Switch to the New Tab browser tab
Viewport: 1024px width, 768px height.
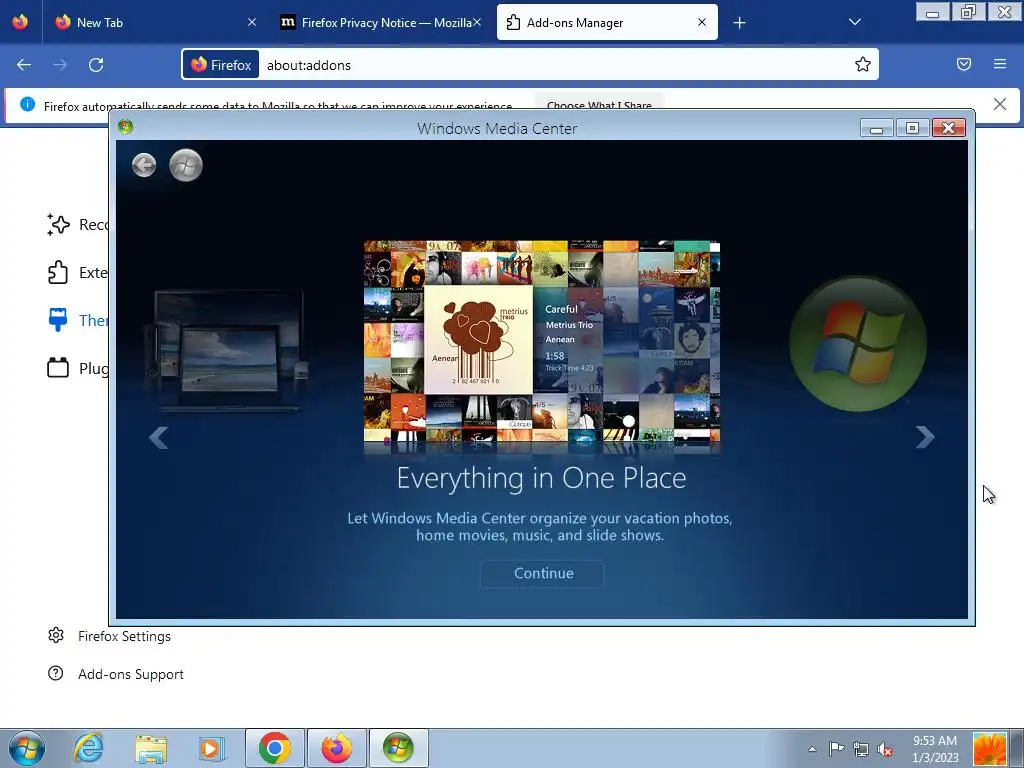tap(155, 22)
